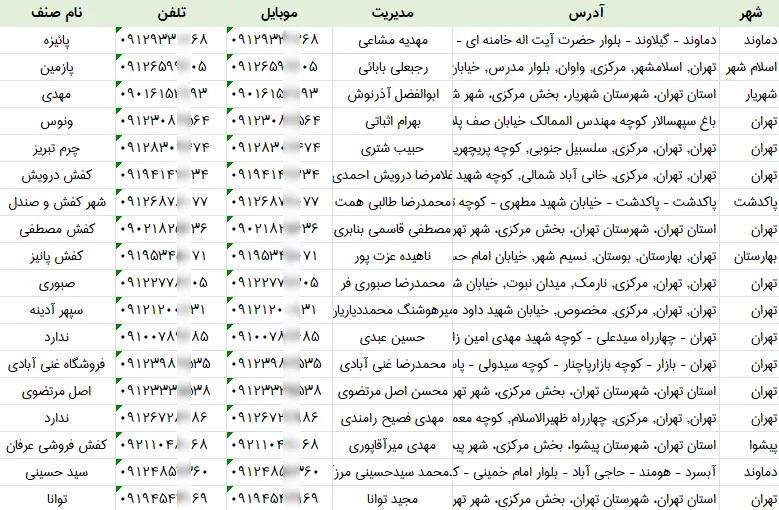779x510 pixels.
Task: Click city cell پیشوا
Action: pos(749,445)
